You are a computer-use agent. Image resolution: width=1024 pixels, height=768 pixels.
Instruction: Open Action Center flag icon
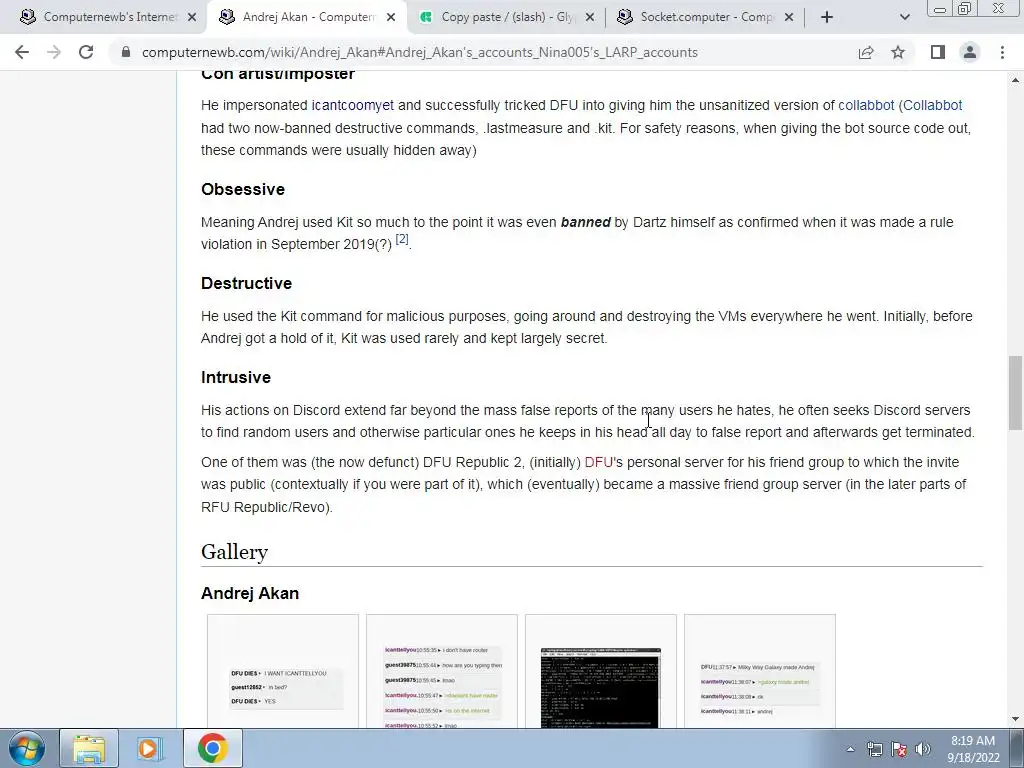[899, 749]
